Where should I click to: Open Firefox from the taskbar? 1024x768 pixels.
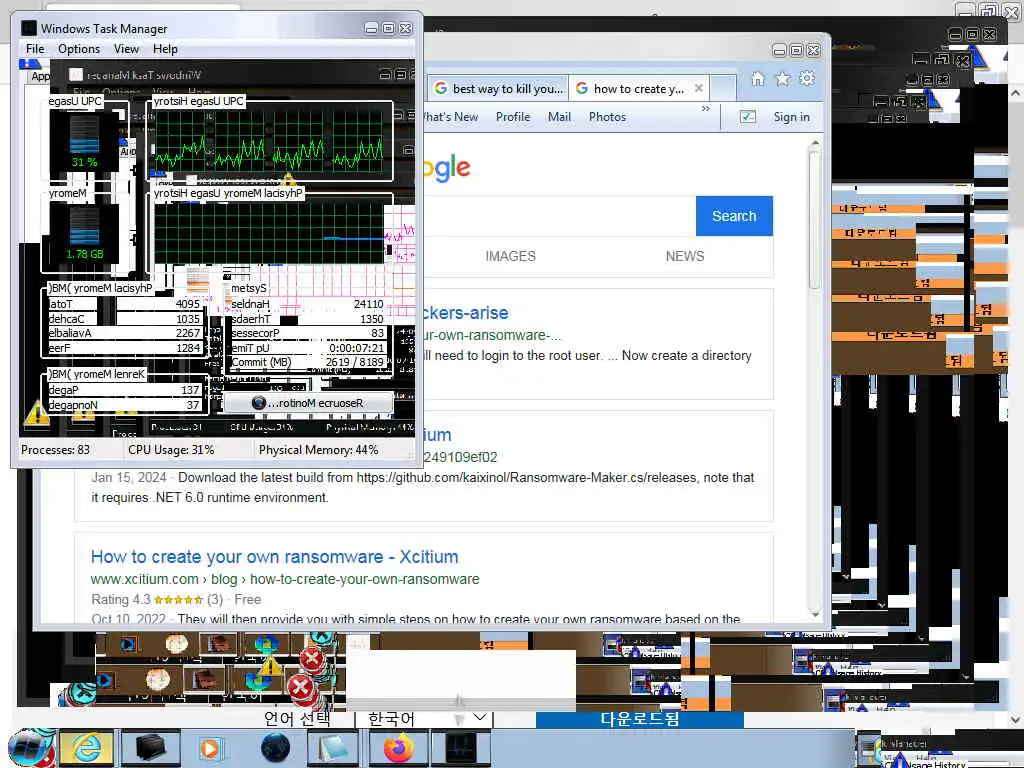point(398,748)
